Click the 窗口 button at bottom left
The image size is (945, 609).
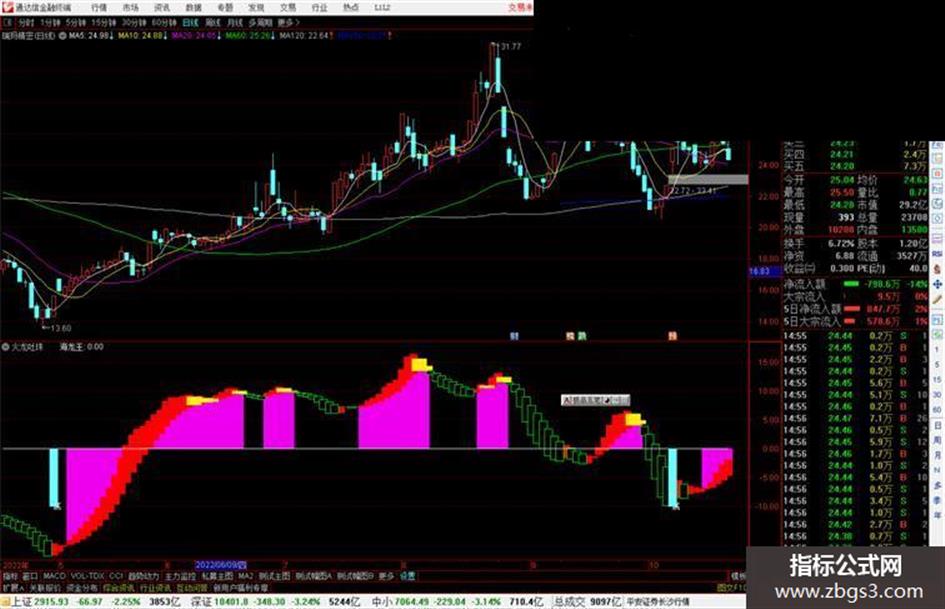point(30,576)
